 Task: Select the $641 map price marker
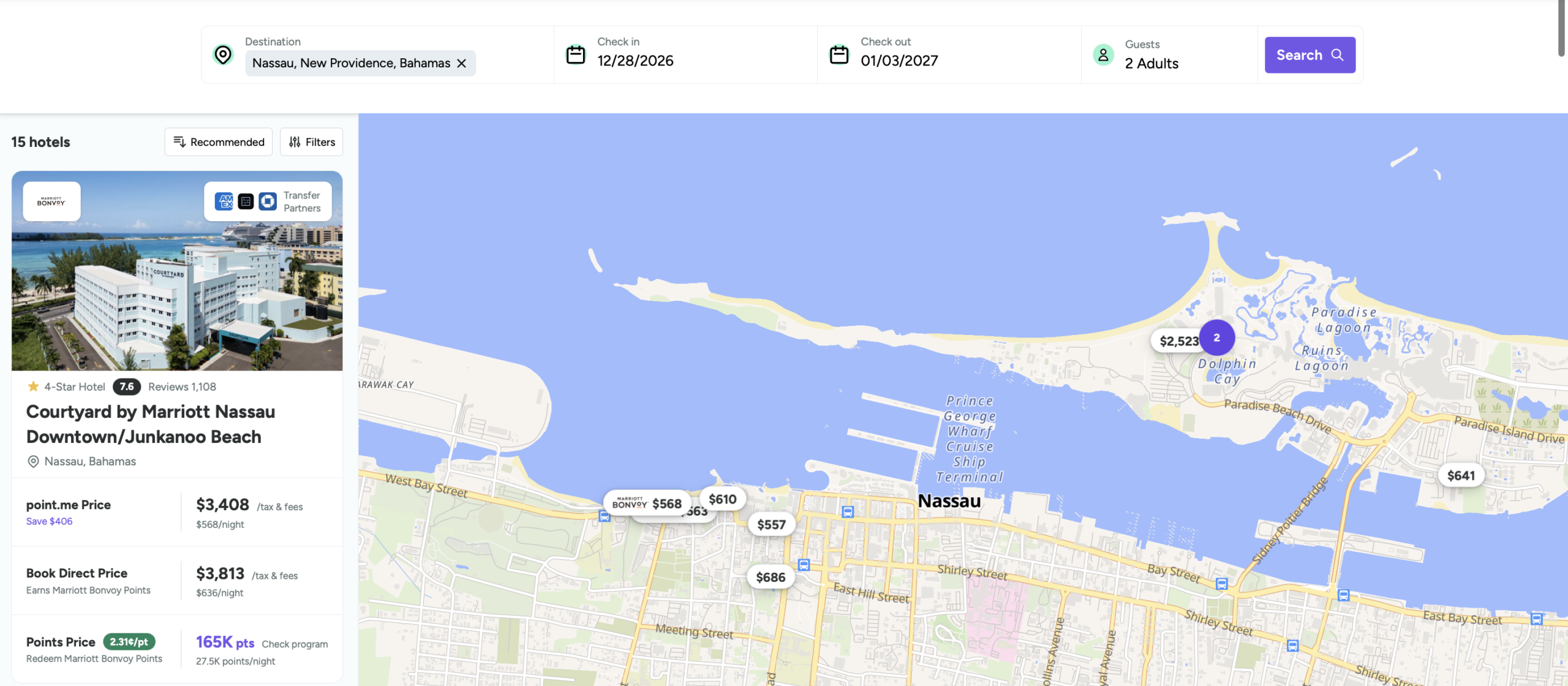[x=1461, y=475]
